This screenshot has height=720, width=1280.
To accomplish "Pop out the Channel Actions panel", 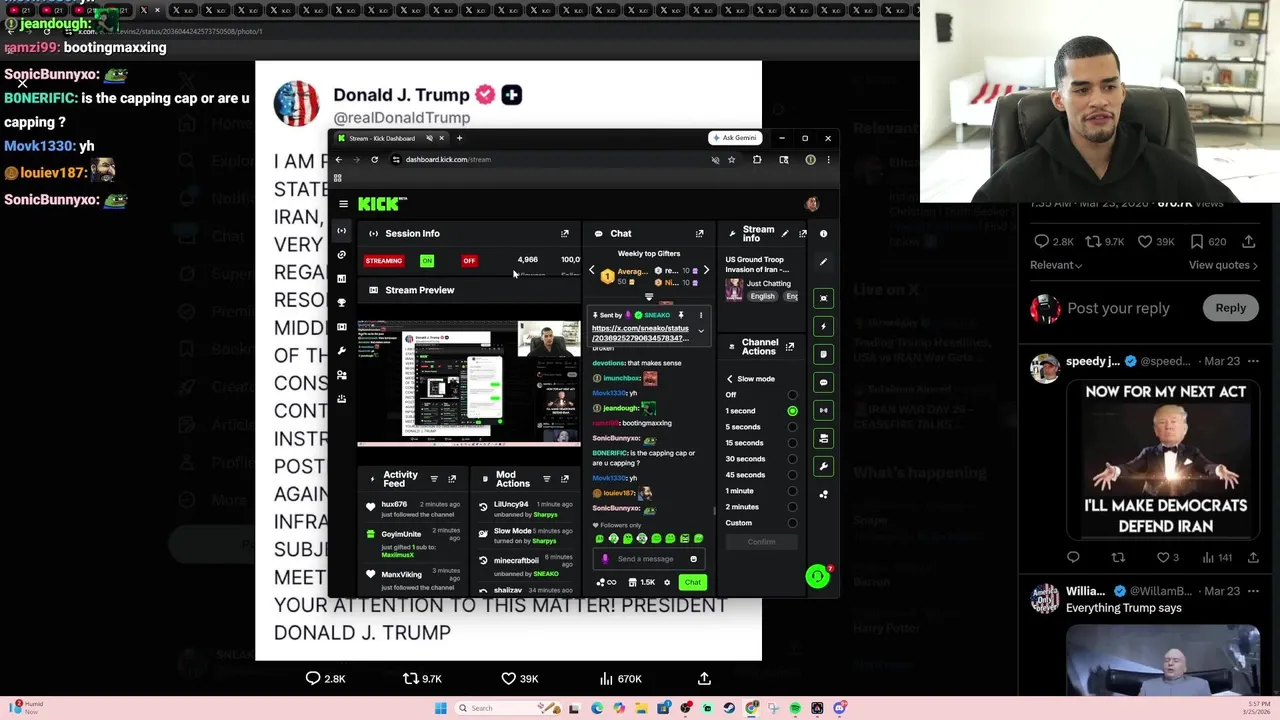I will (x=790, y=347).
